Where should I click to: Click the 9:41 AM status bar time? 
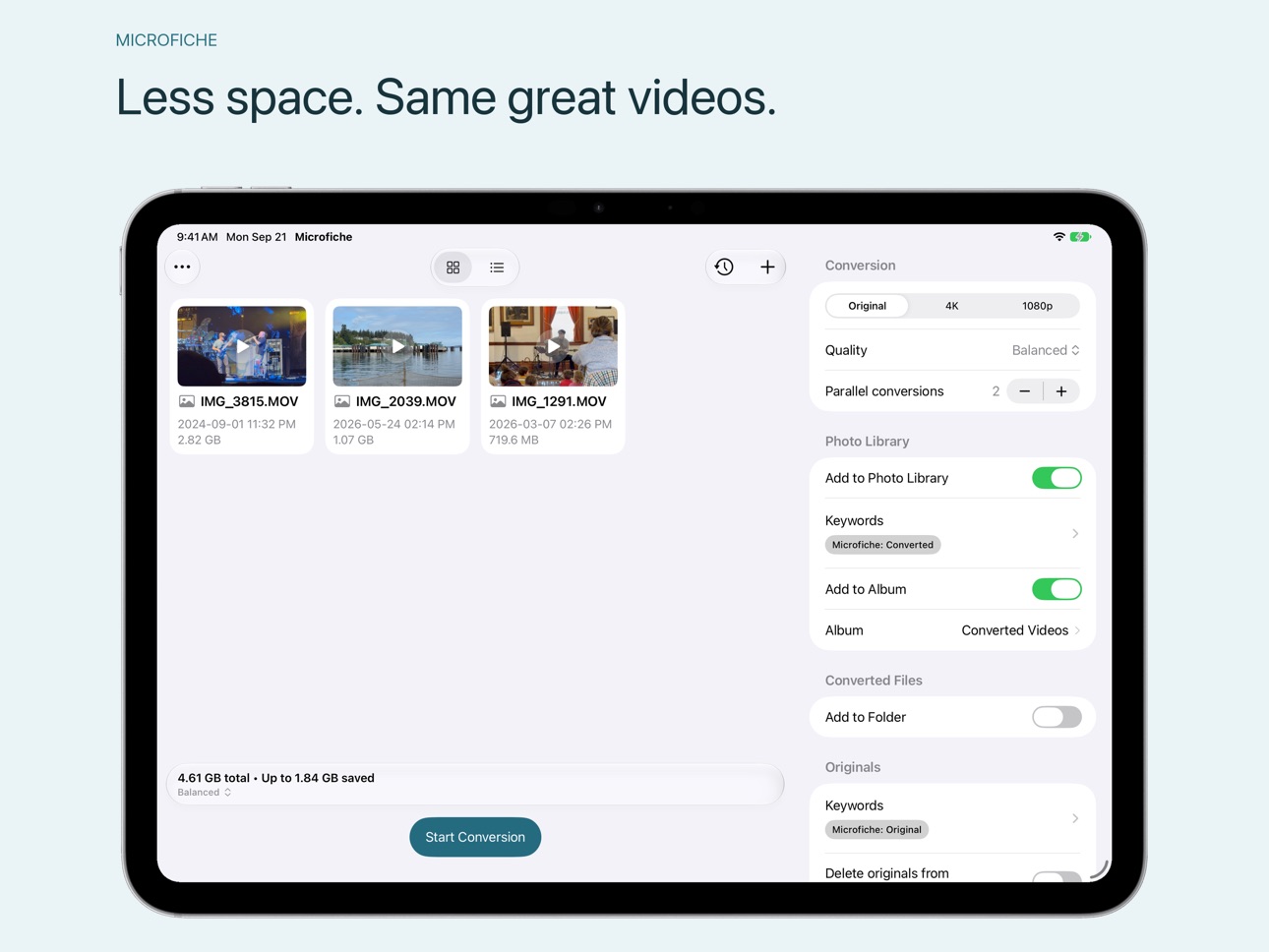(197, 237)
